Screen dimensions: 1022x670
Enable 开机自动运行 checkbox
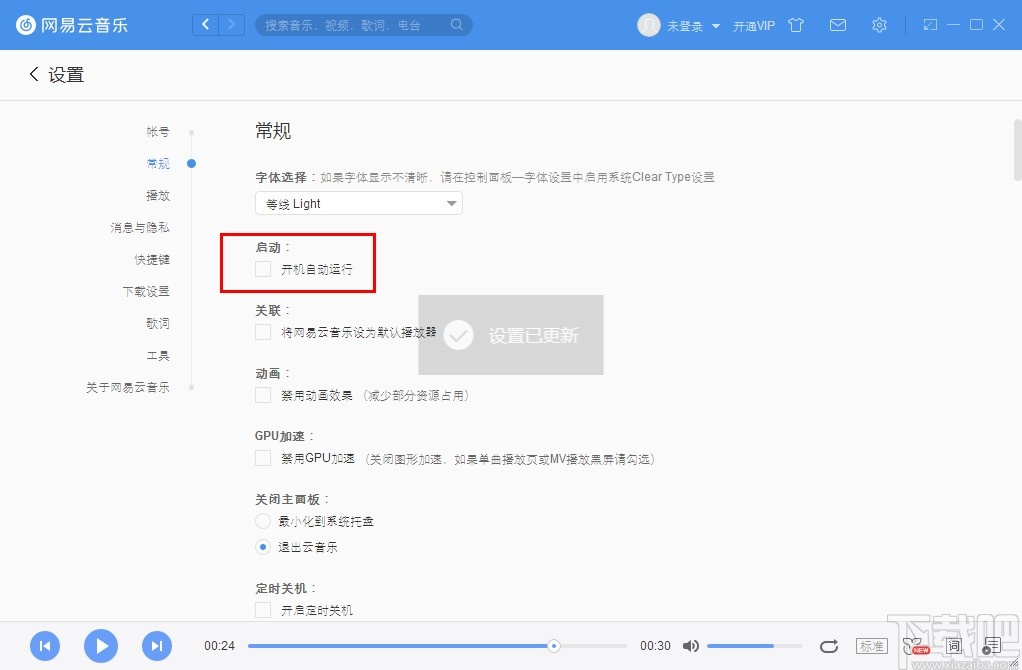pos(263,269)
